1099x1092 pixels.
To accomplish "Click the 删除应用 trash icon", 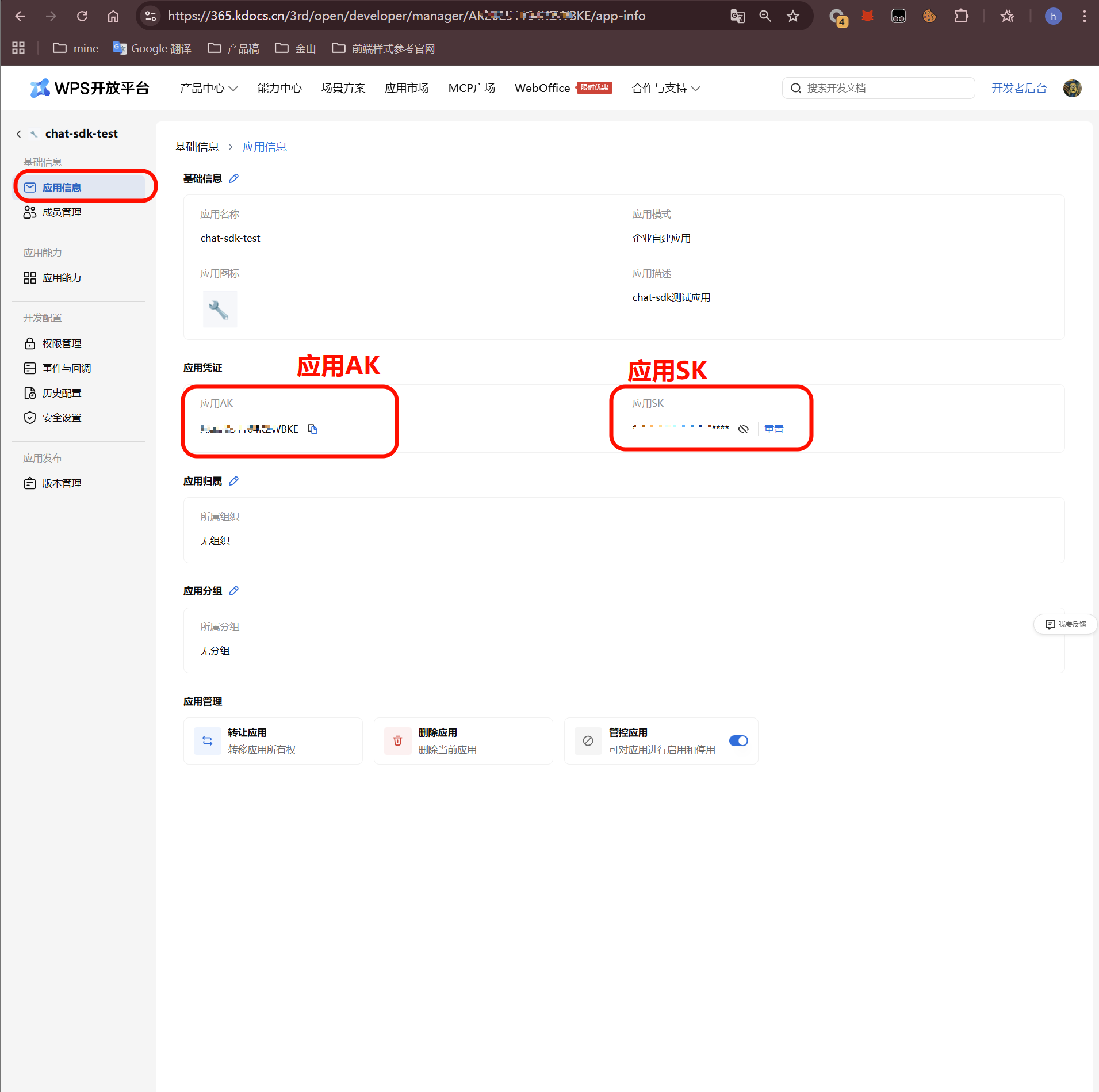I will pyautogui.click(x=397, y=740).
